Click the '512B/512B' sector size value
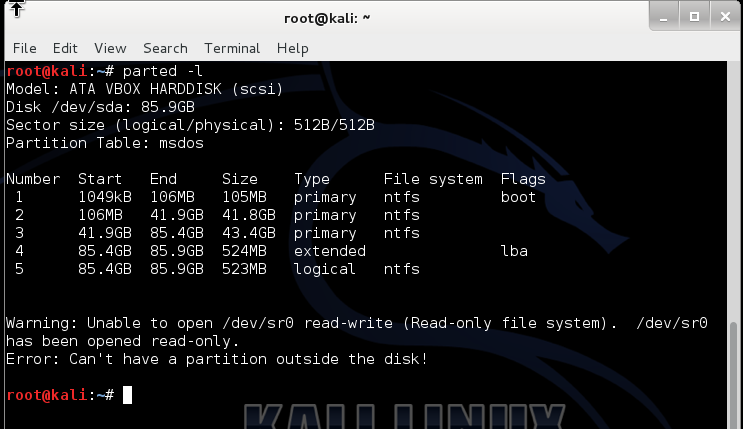 click(x=334, y=125)
